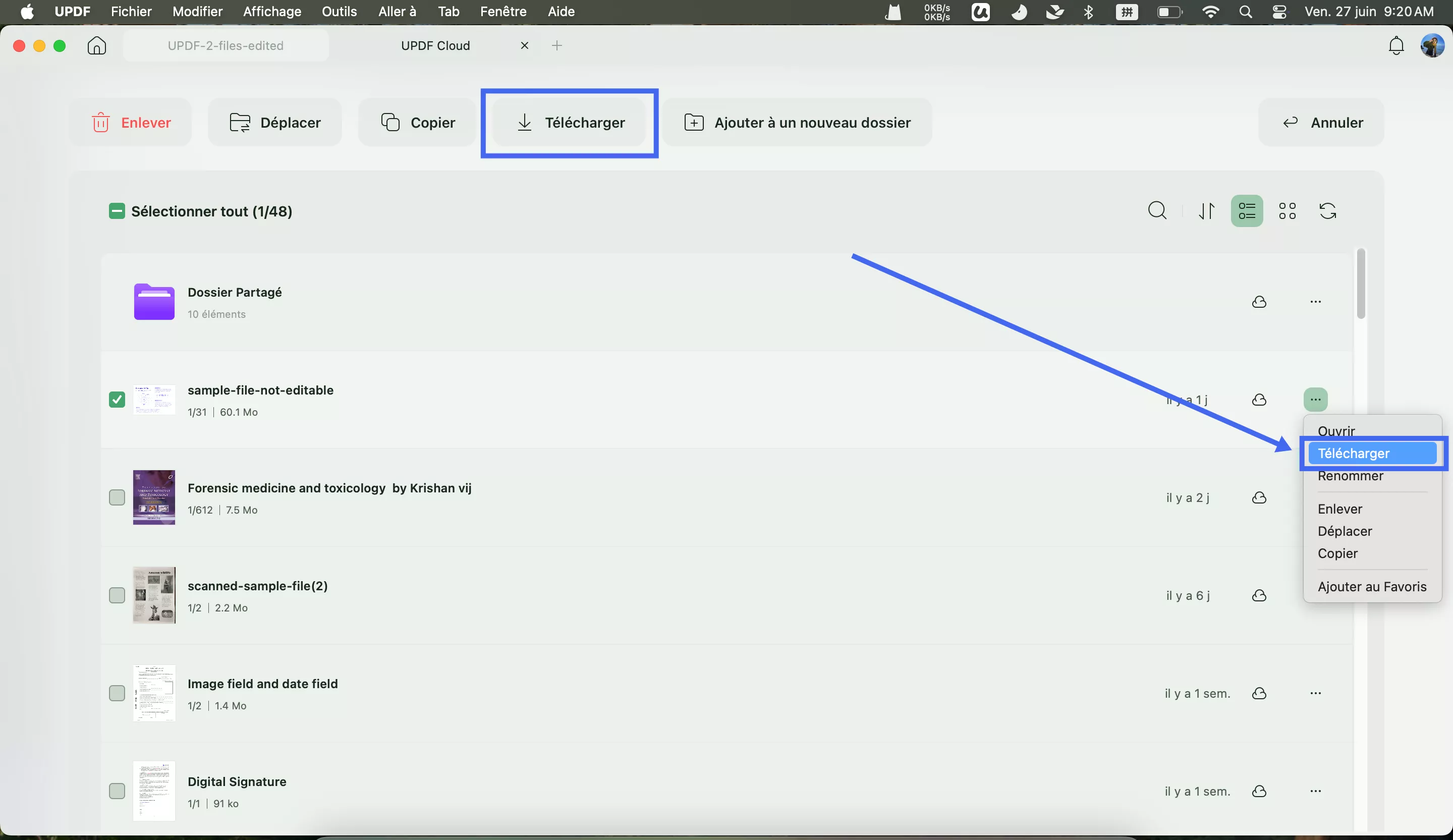Open search in the file list

(1157, 211)
